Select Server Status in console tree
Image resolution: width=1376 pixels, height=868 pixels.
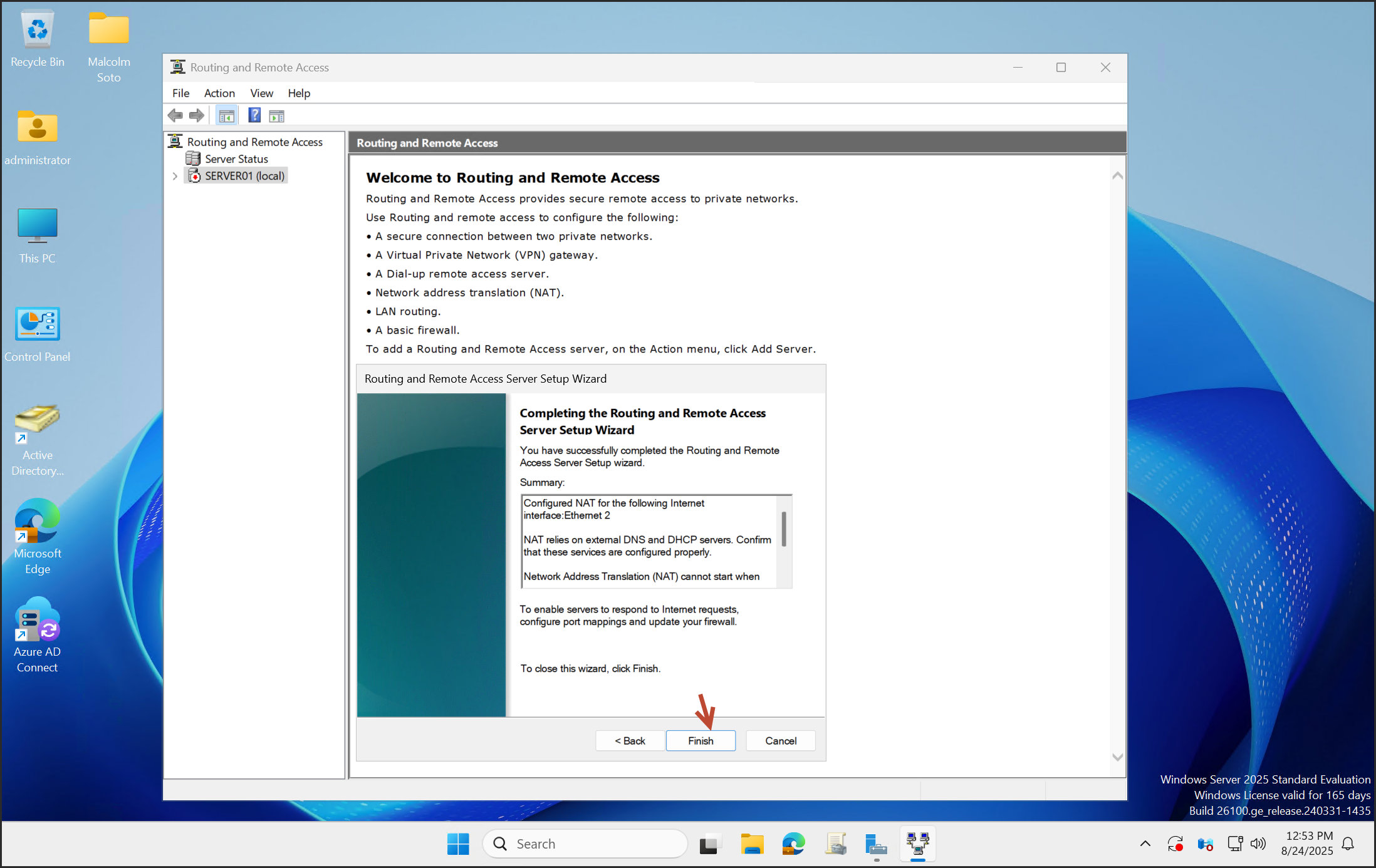(236, 159)
